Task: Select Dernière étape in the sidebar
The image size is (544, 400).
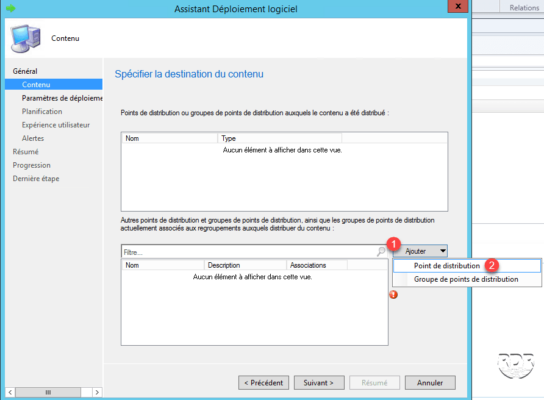Action: click(x=36, y=179)
